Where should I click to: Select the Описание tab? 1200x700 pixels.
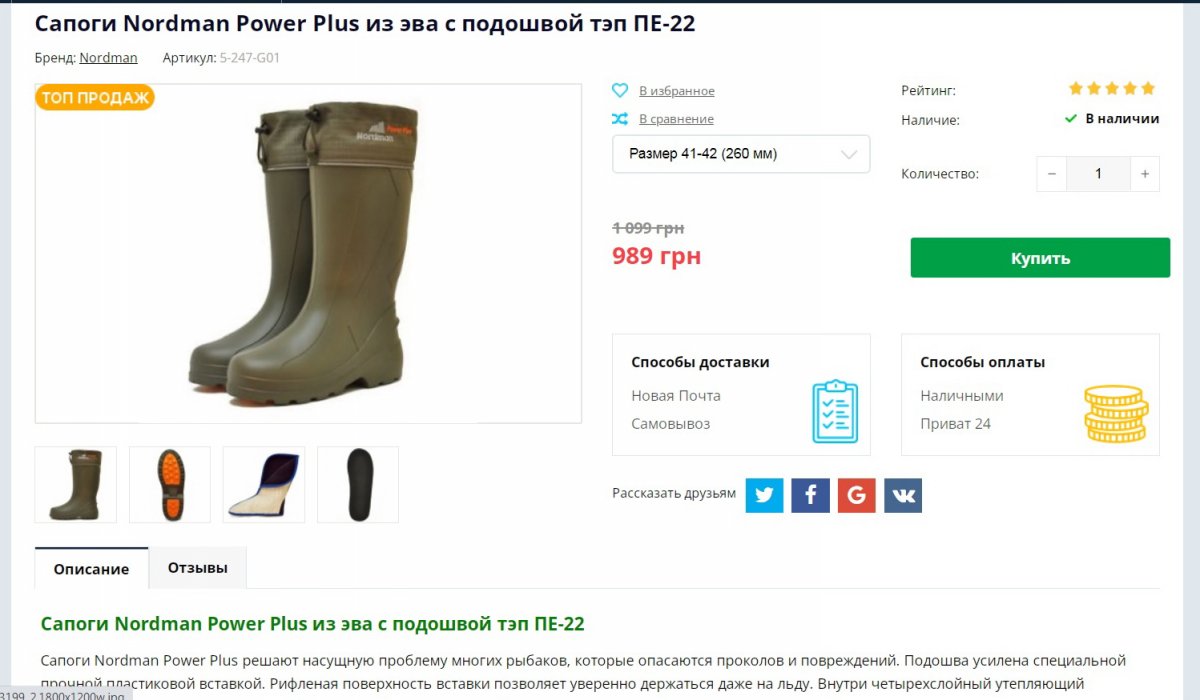(x=91, y=568)
